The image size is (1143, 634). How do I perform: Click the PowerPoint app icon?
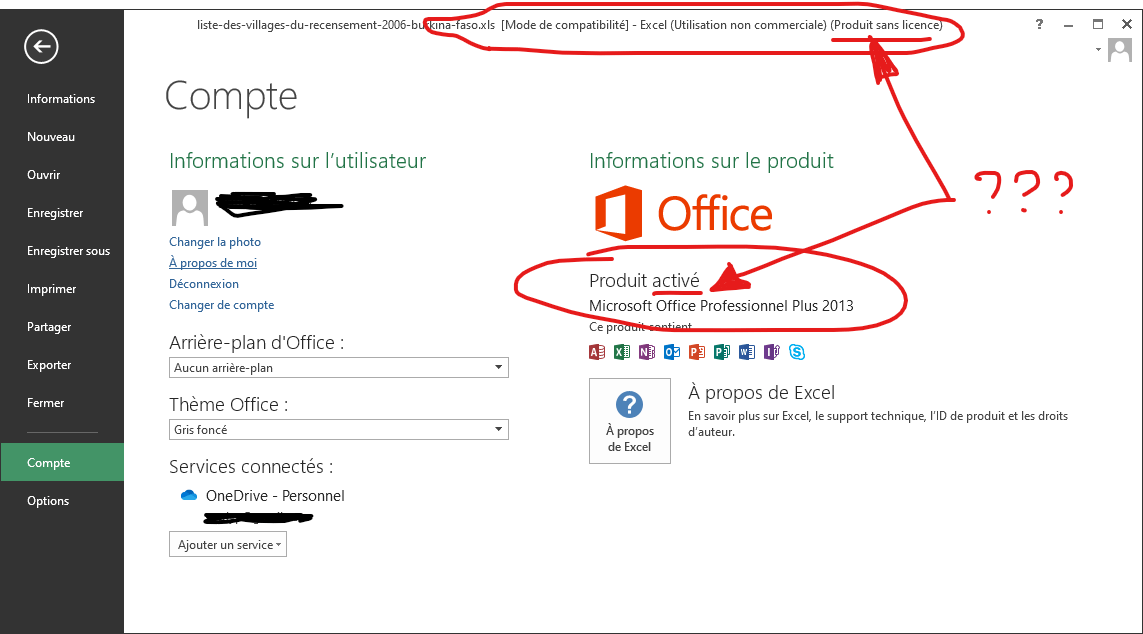tap(697, 353)
